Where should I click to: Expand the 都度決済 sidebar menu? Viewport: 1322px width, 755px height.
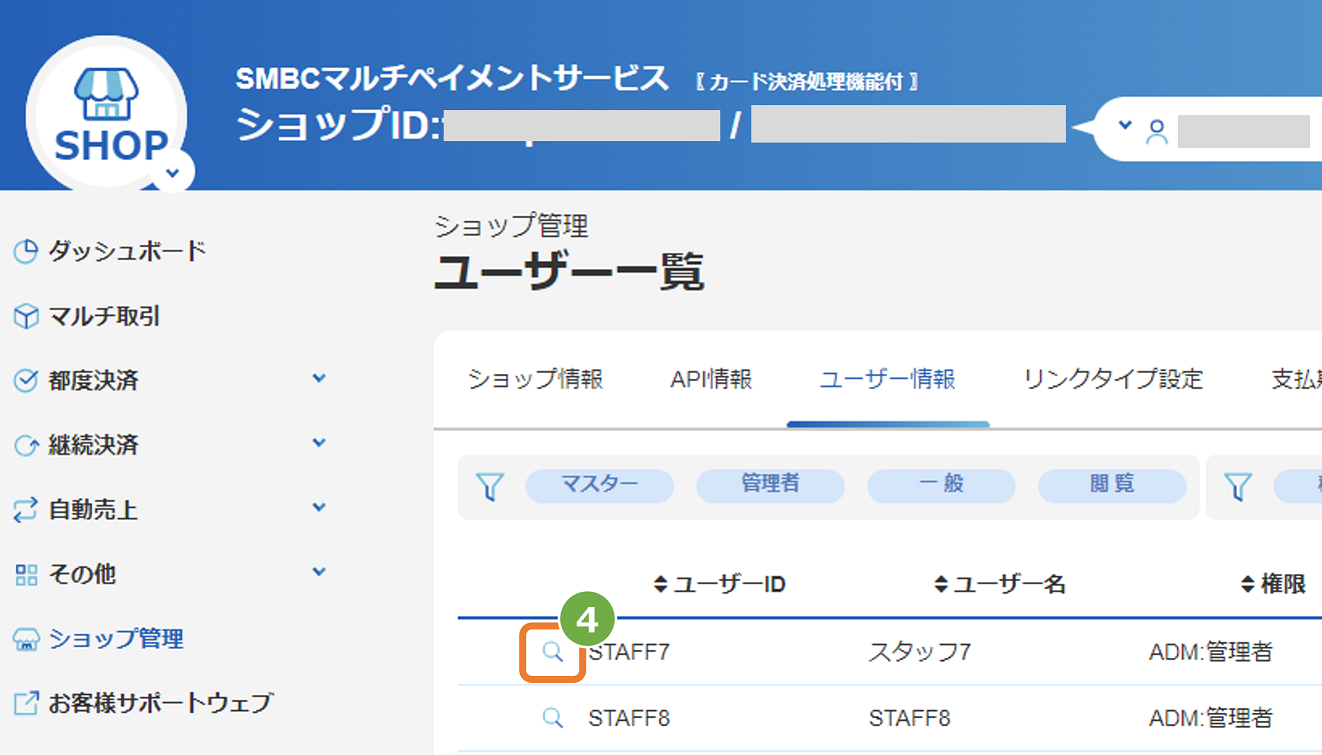(319, 379)
